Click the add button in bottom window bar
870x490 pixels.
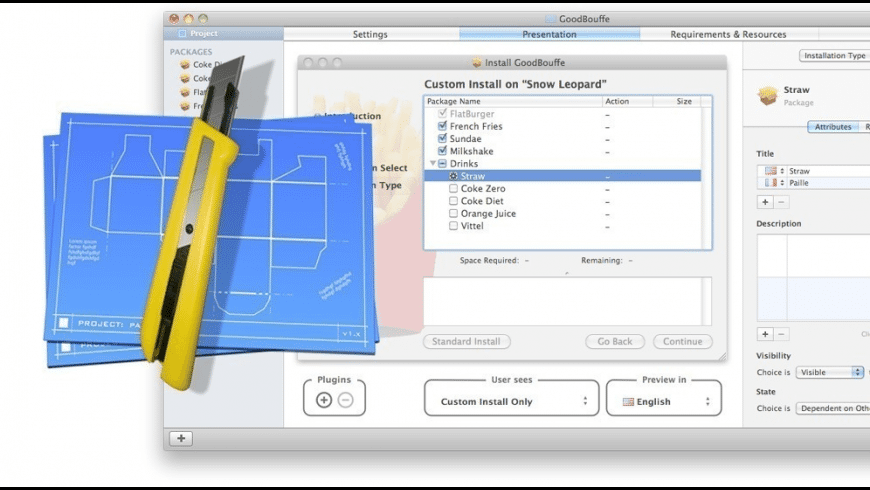181,438
